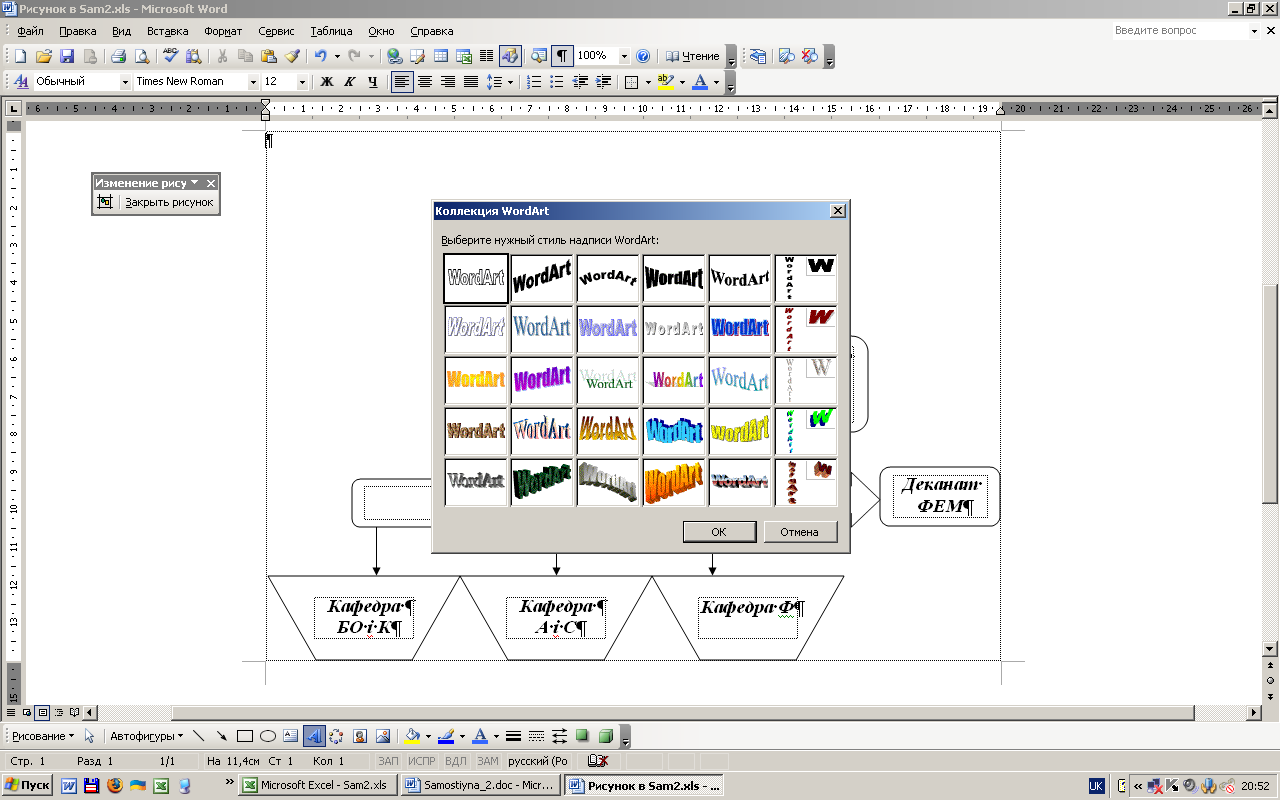
Task: Click the Print icon in the Standard toolbar
Action: pos(118,56)
